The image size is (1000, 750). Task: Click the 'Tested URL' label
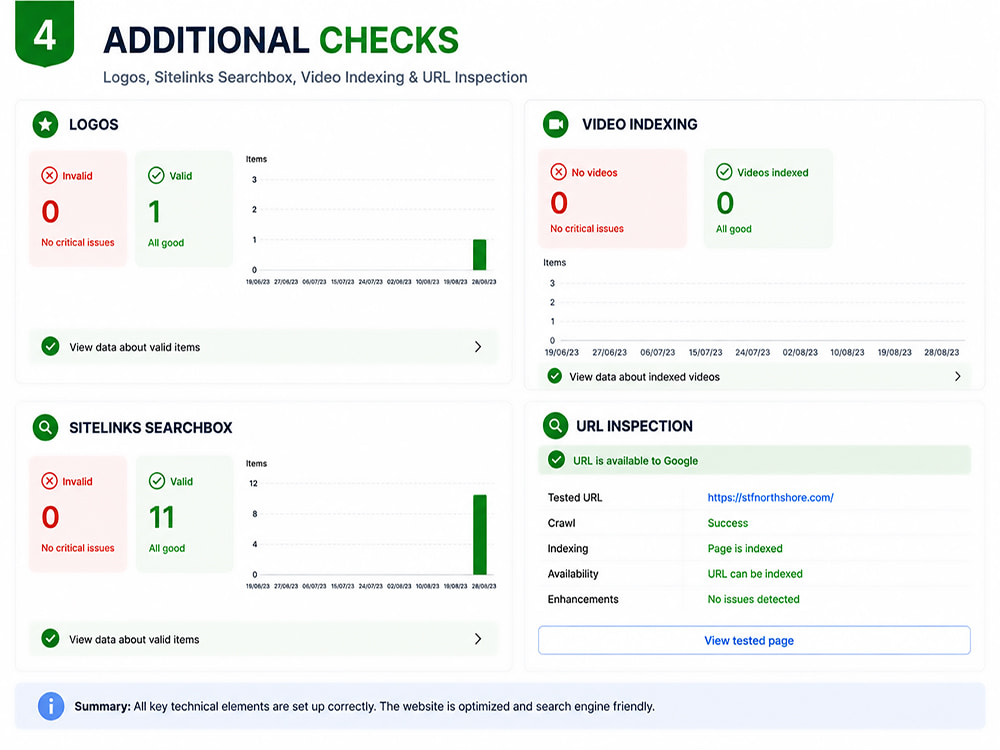coord(575,497)
